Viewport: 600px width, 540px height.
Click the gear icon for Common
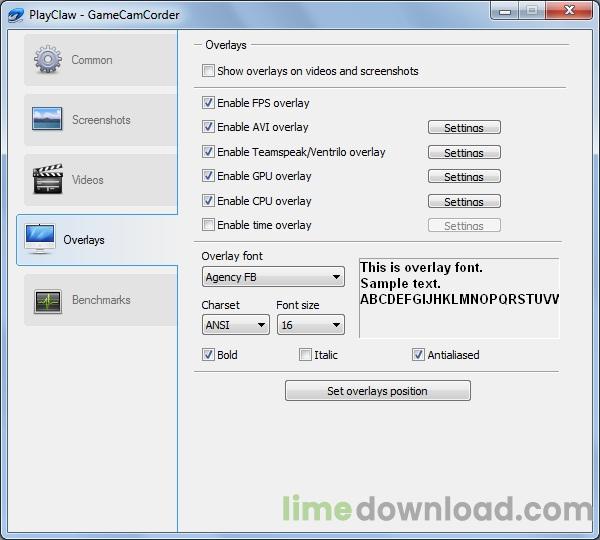coord(48,59)
